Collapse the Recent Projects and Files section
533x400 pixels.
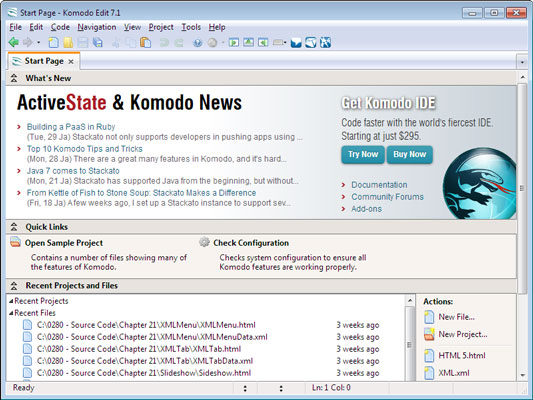point(14,285)
